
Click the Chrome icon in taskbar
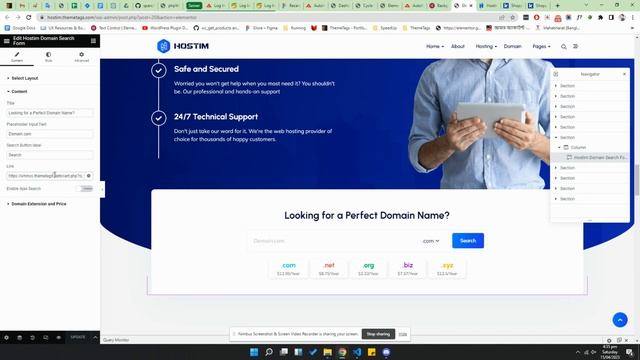pyautogui.click(x=342, y=352)
